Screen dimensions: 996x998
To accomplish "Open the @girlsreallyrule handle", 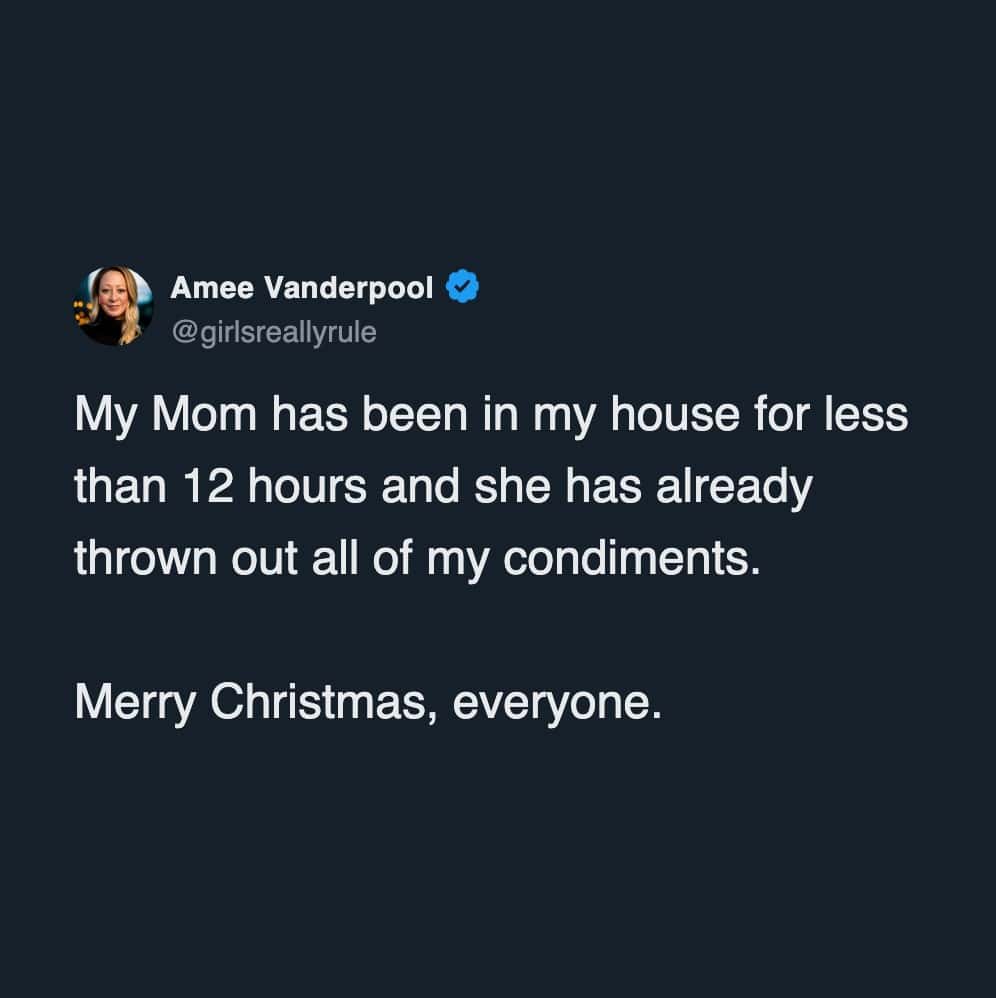I will (x=274, y=332).
